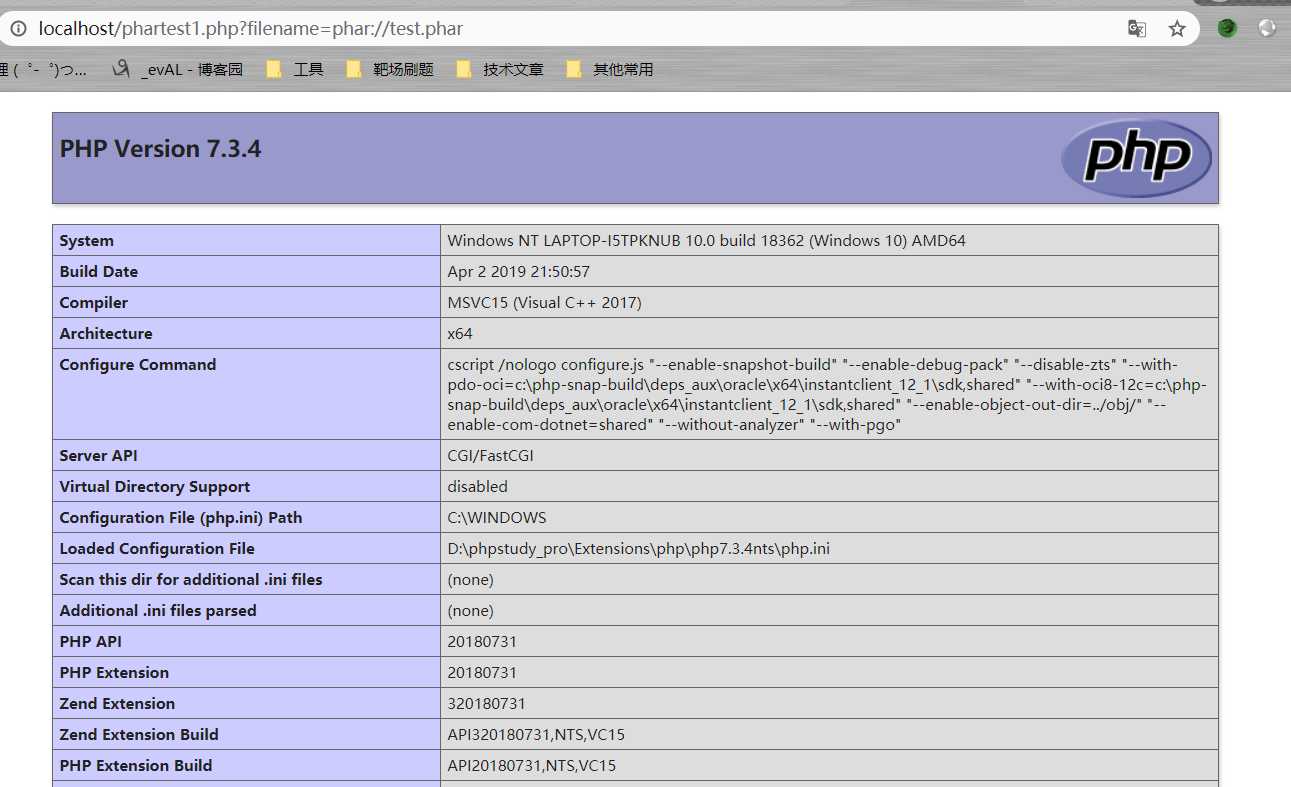This screenshot has height=787, width=1291.
Task: Click the 'PHP Extension' row label
Action: (x=114, y=673)
